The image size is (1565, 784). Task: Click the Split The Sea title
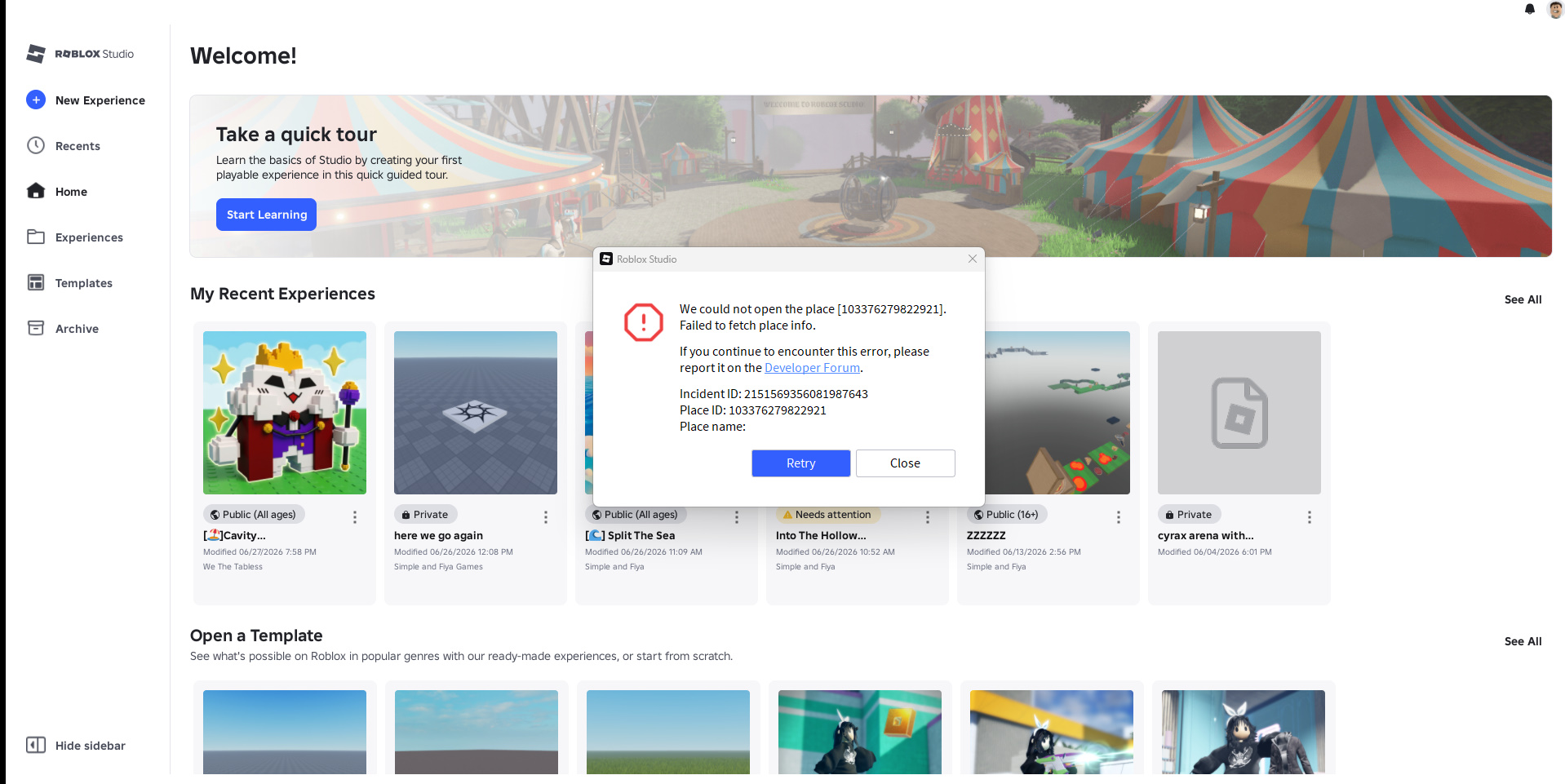click(x=630, y=536)
